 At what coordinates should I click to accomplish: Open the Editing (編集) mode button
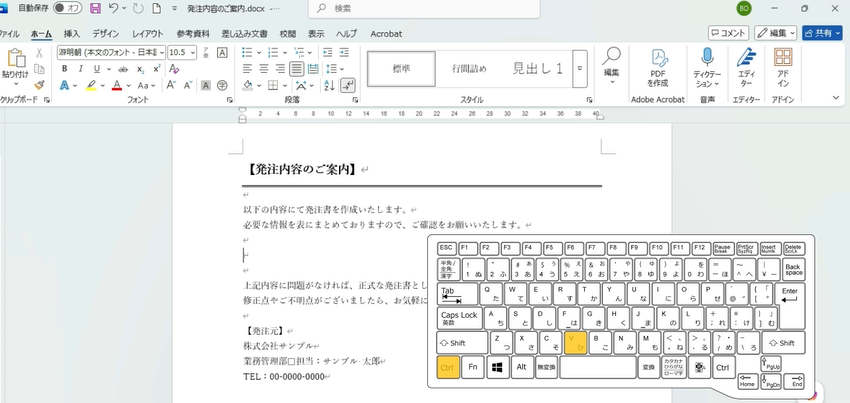[775, 33]
